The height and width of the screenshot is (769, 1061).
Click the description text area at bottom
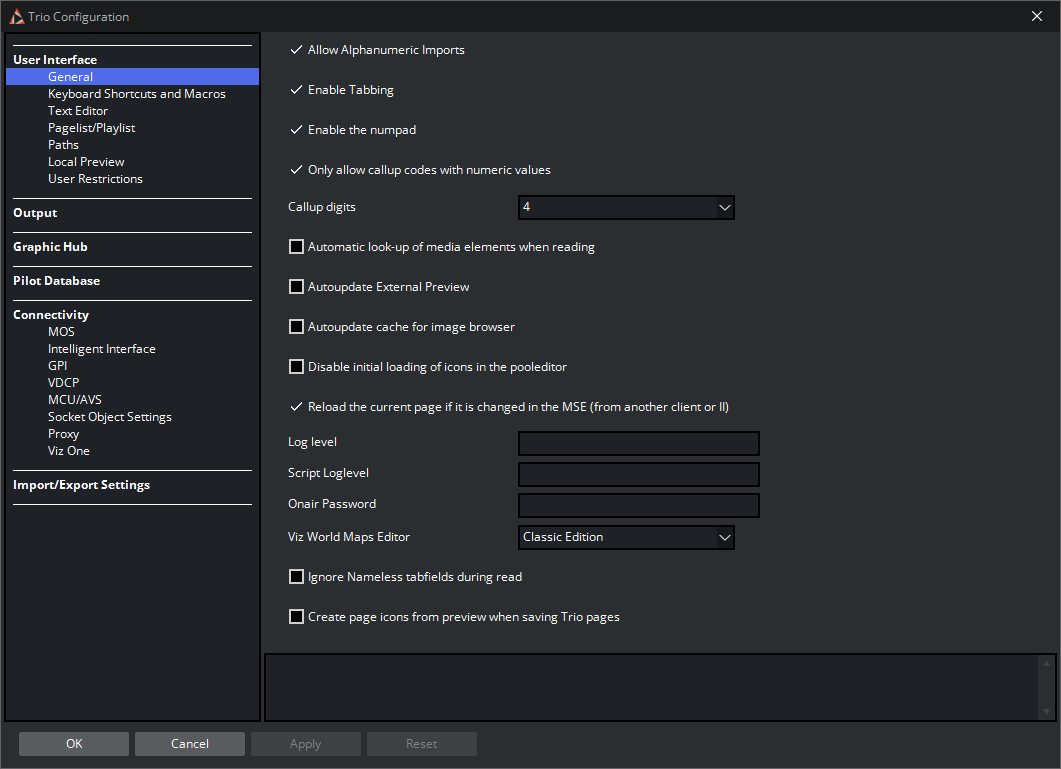pyautogui.click(x=652, y=687)
